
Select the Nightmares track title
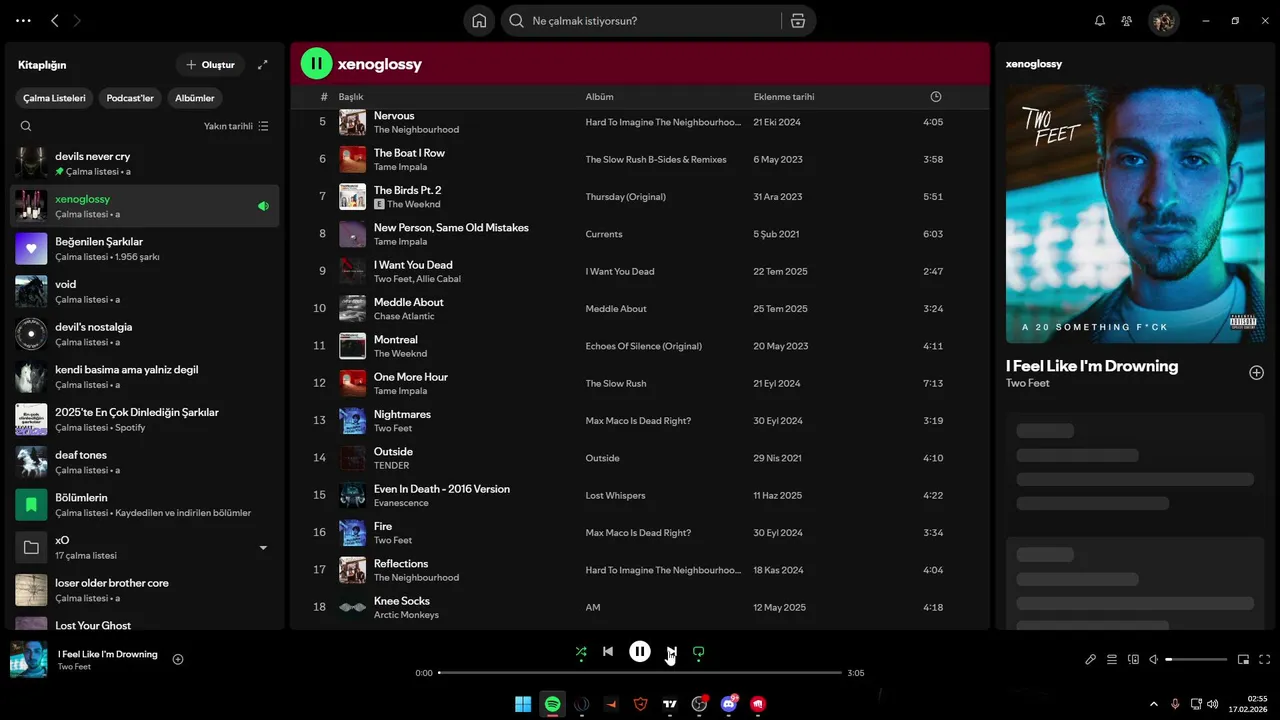tap(402, 414)
